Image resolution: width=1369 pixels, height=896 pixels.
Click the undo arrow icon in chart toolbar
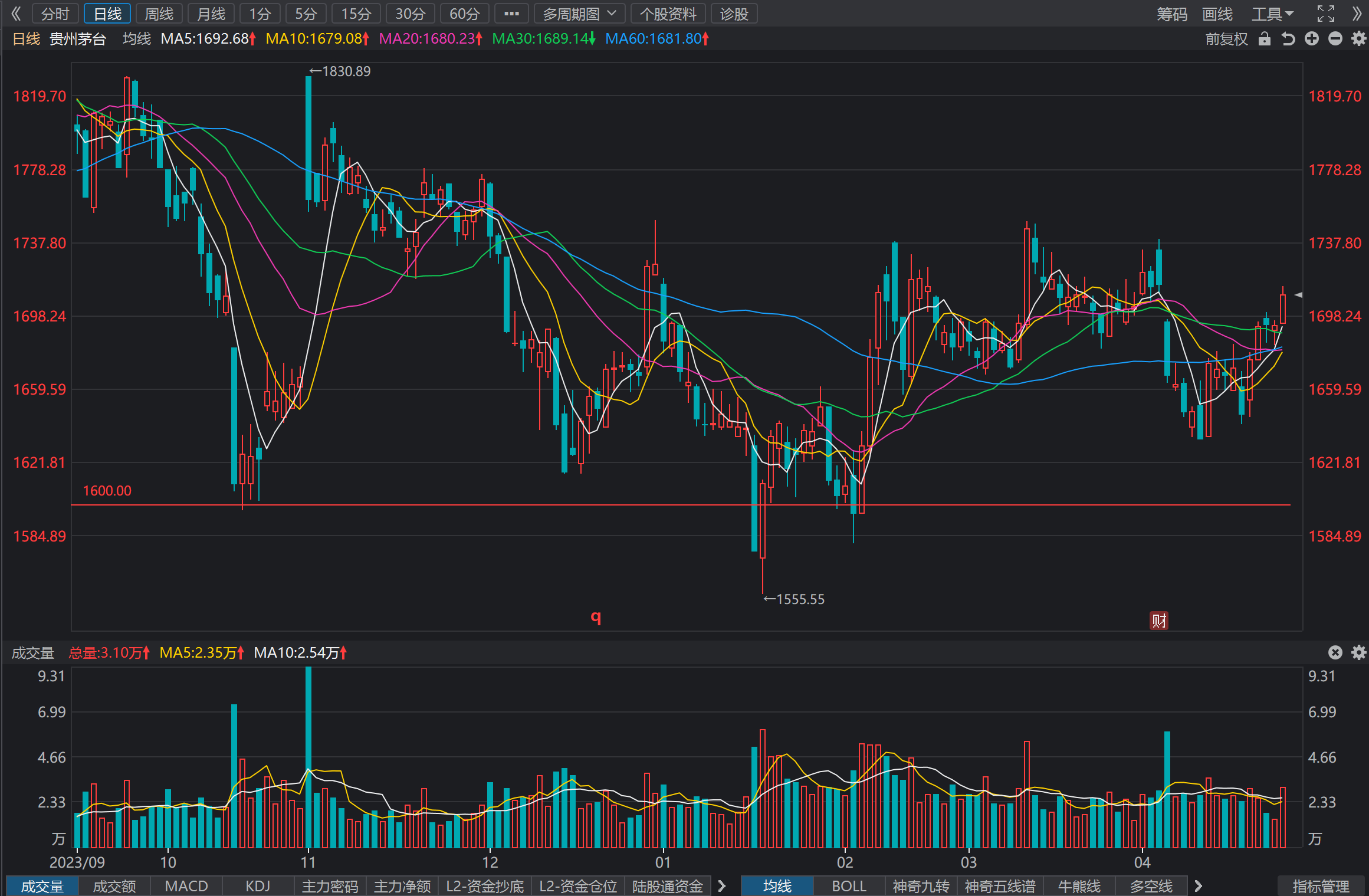tap(1288, 39)
